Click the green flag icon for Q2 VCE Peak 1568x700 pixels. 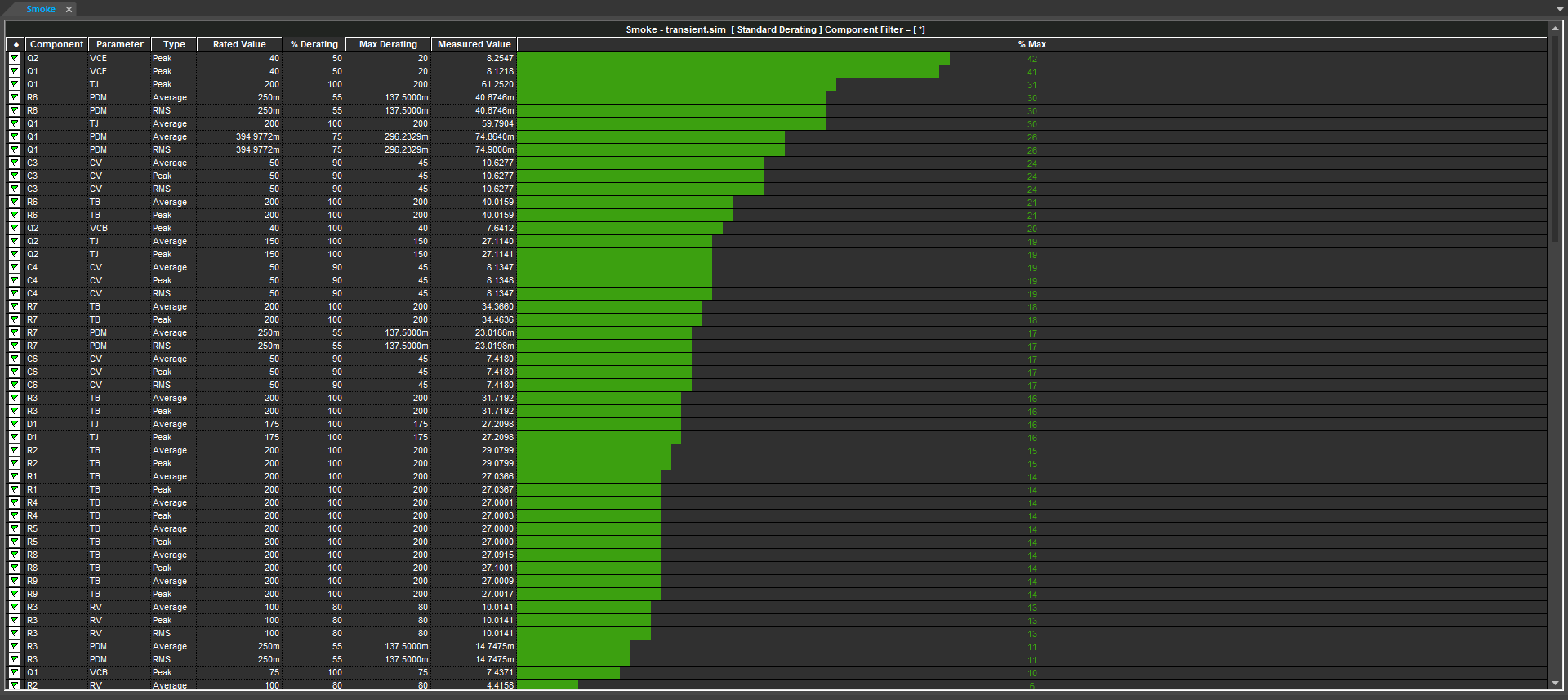point(15,59)
